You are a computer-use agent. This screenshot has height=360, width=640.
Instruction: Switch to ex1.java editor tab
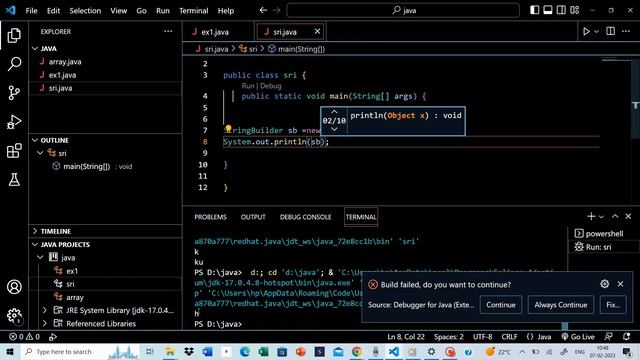(215, 32)
